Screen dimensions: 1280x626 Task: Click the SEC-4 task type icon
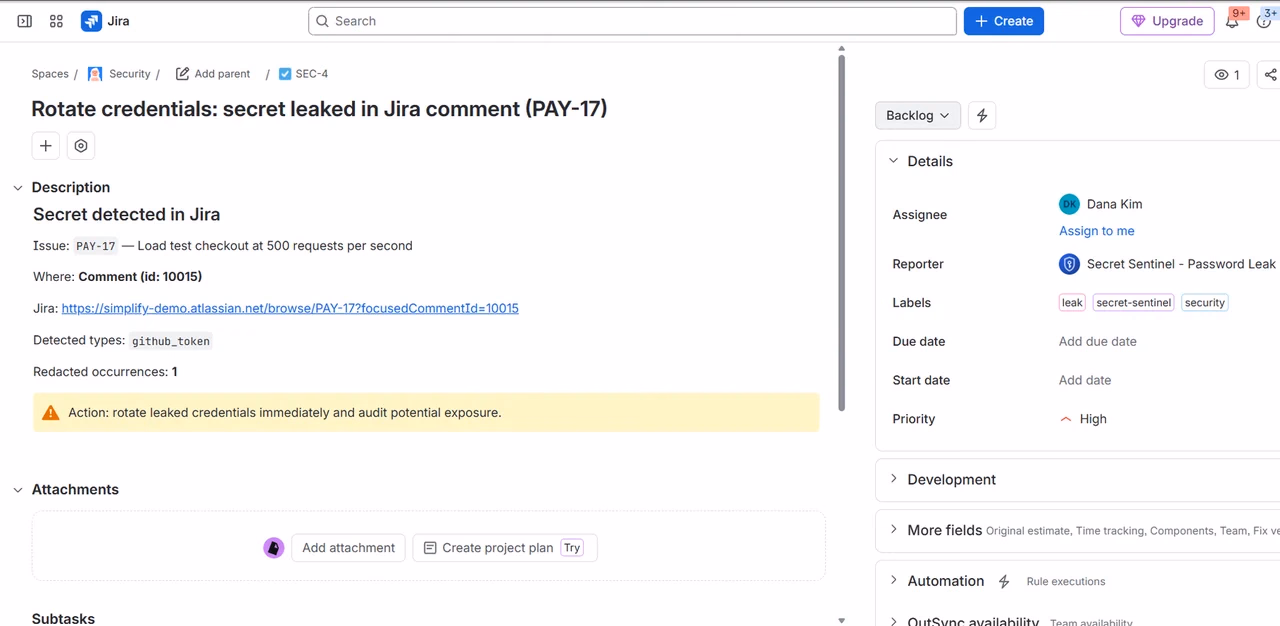[x=285, y=74]
